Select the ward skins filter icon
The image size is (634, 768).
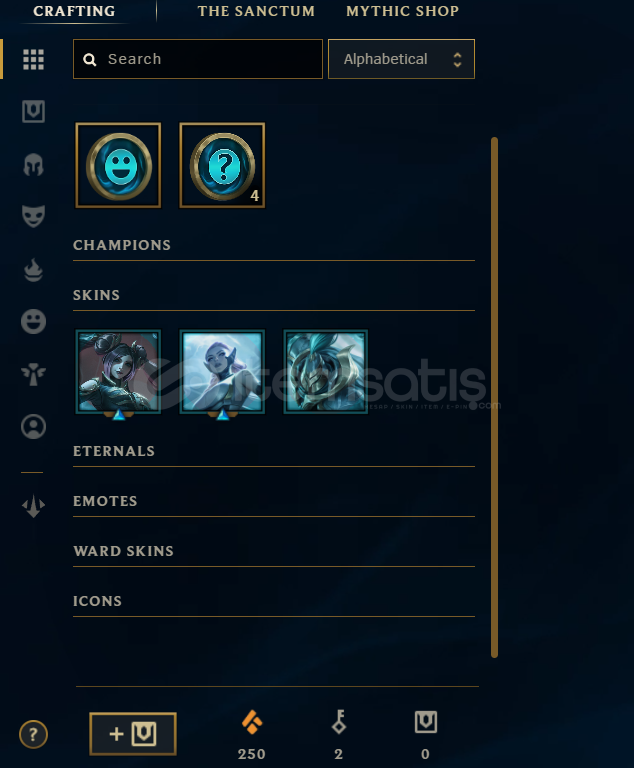click(x=33, y=375)
